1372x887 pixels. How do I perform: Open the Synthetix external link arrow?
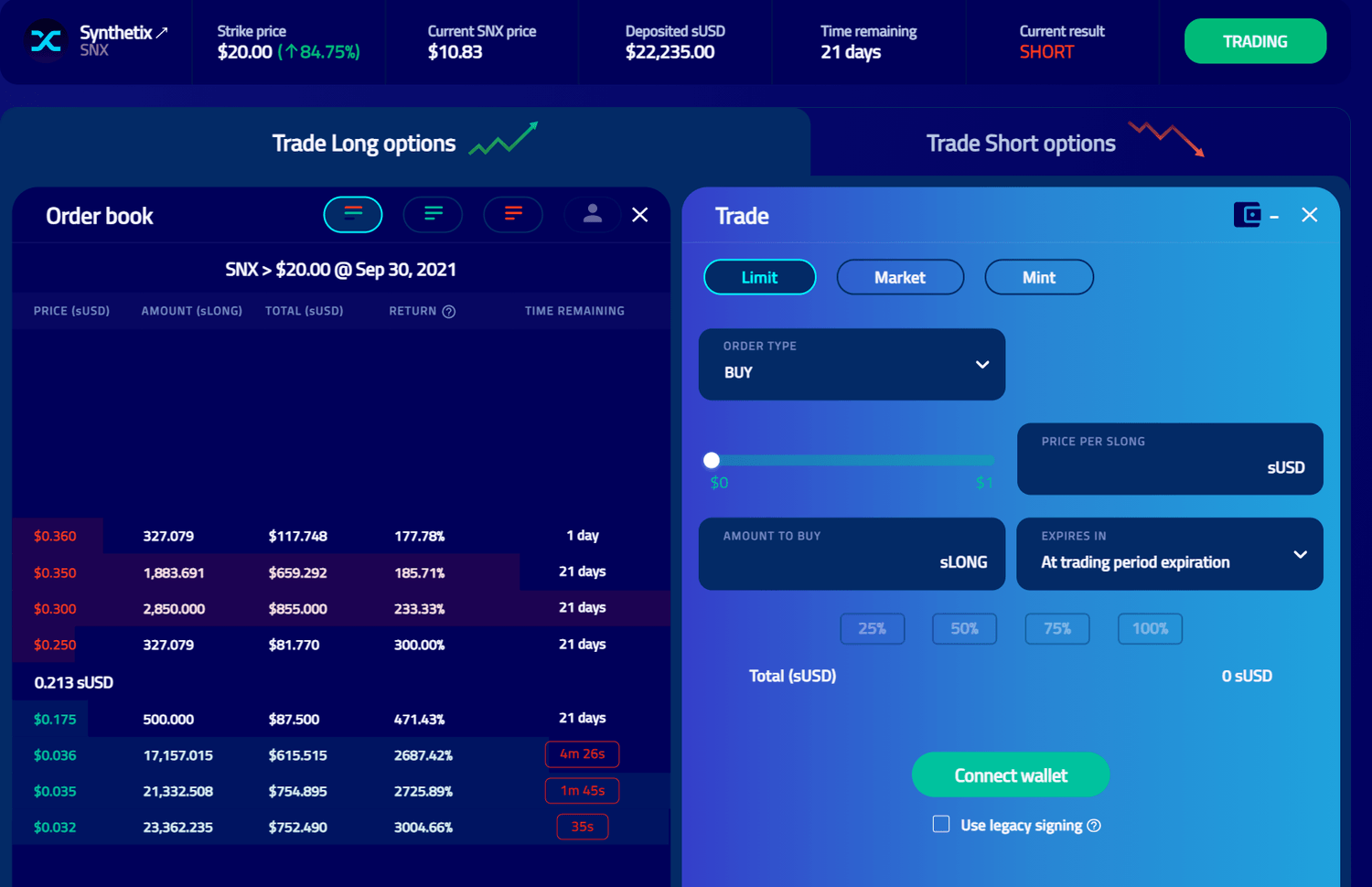coord(162,32)
